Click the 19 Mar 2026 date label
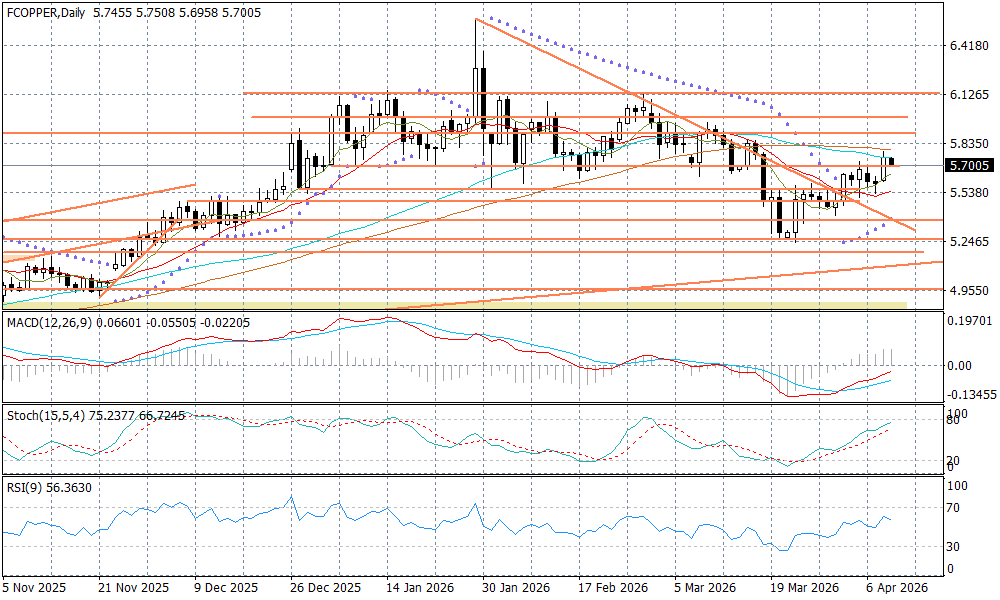This screenshot has width=1000, height=600. [802, 588]
